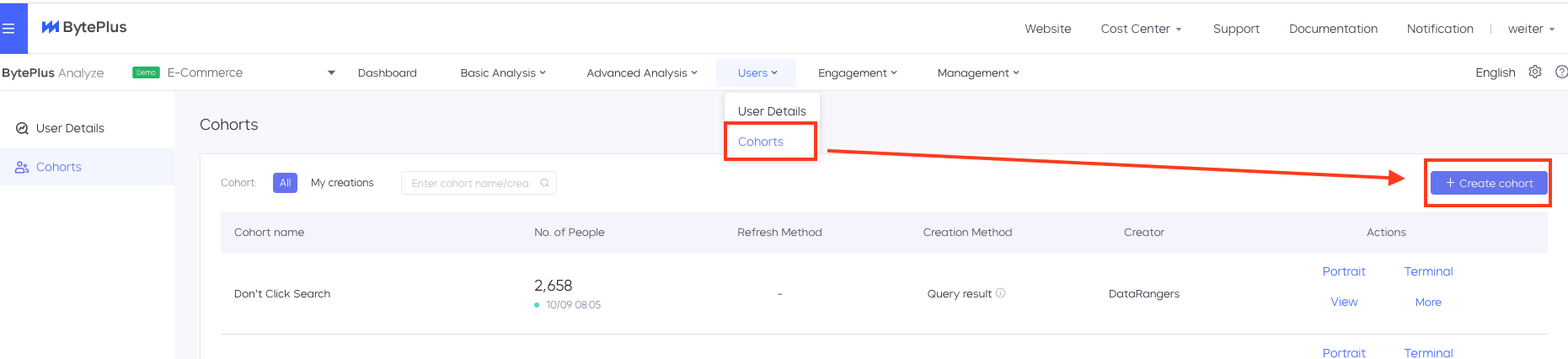The width and height of the screenshot is (1568, 359).
Task: Open the hamburger menu icon
Action: 8,29
